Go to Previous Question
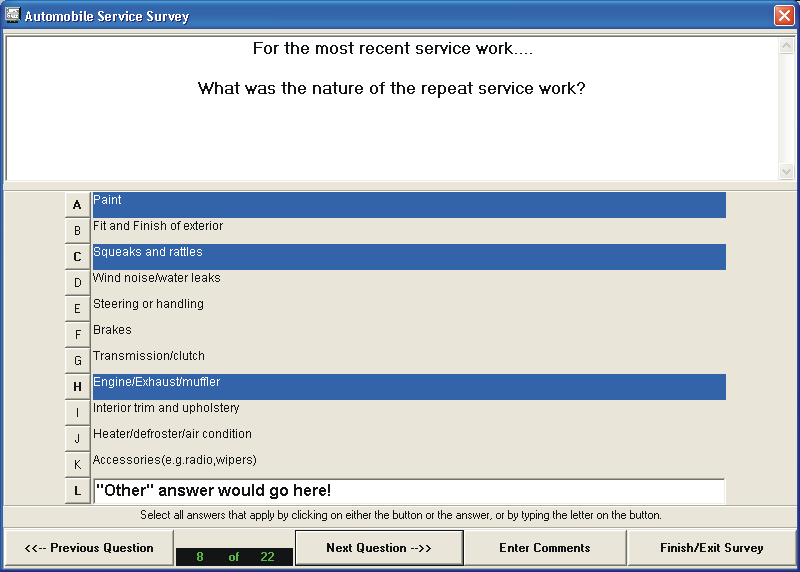800x572 pixels. [x=89, y=548]
